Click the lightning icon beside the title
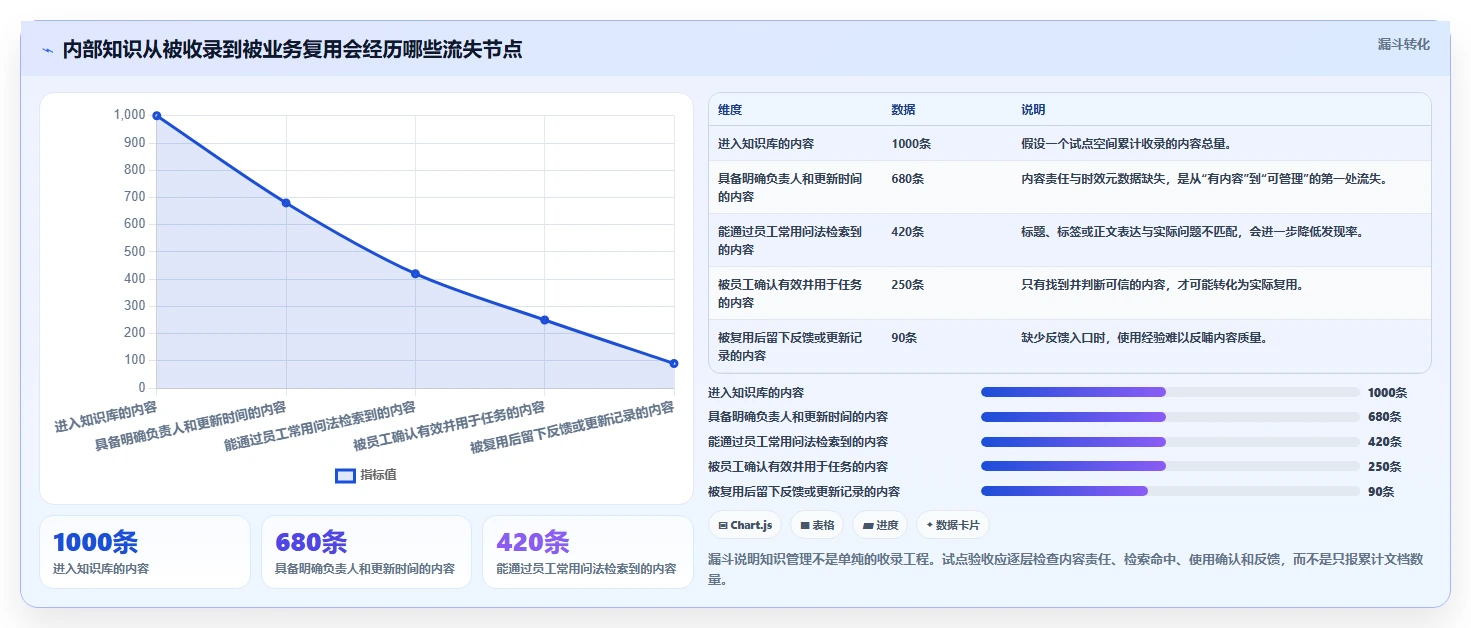1471x628 pixels. click(47, 50)
